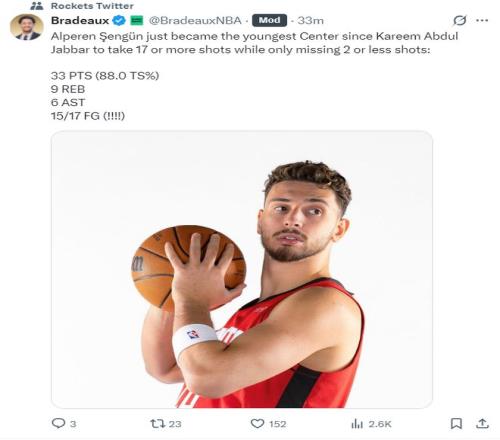Click the community people icon
Viewport: 500px width, 440px height.
pos(37,6)
